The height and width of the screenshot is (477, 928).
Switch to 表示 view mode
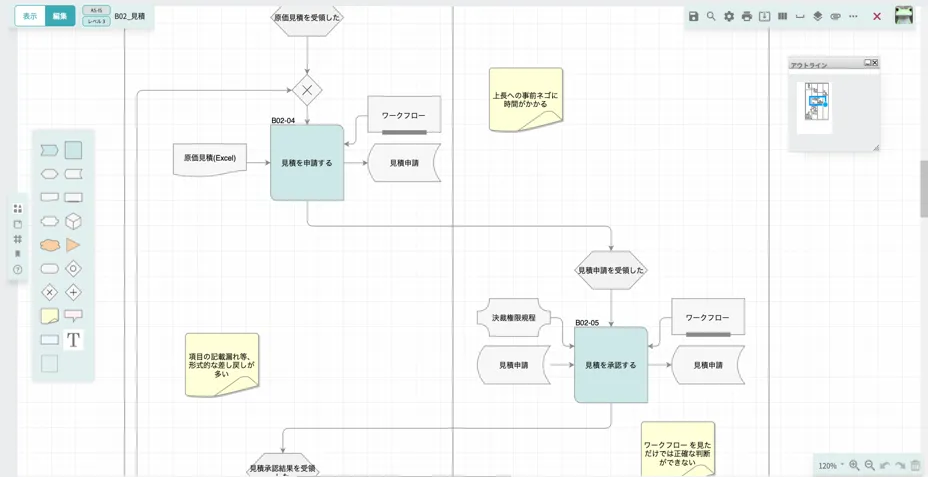(30, 16)
